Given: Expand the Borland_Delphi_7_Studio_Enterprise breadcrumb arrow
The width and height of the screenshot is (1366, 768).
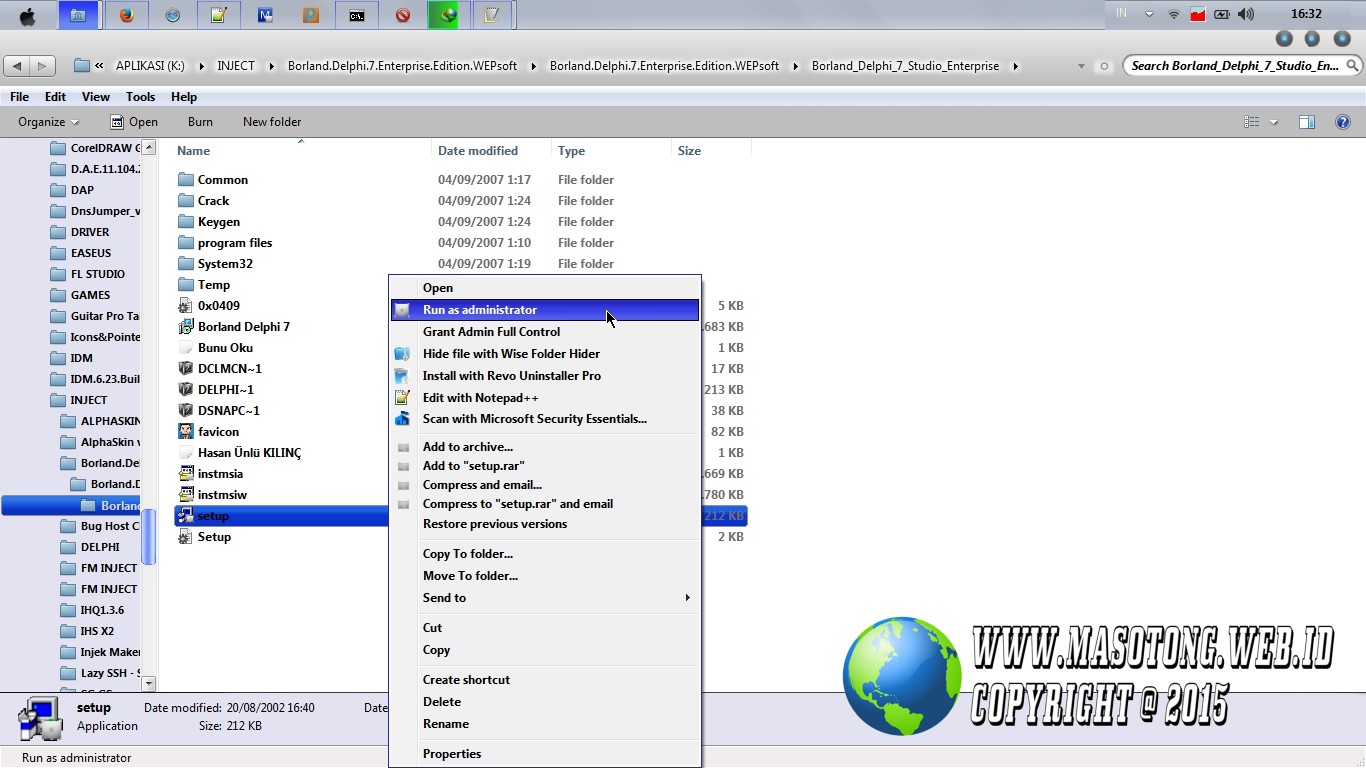Looking at the screenshot, I should (x=1015, y=66).
